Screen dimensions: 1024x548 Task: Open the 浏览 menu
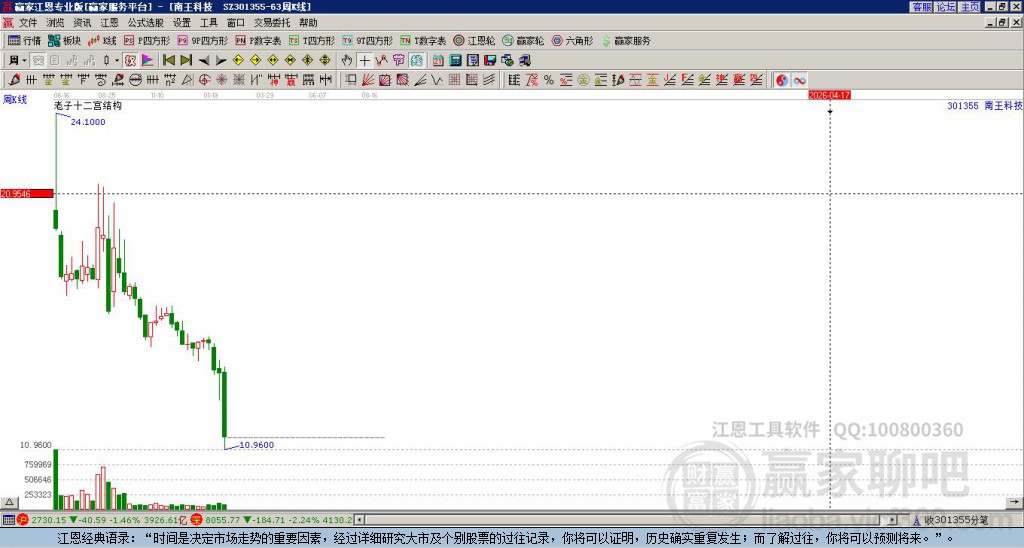click(56, 23)
